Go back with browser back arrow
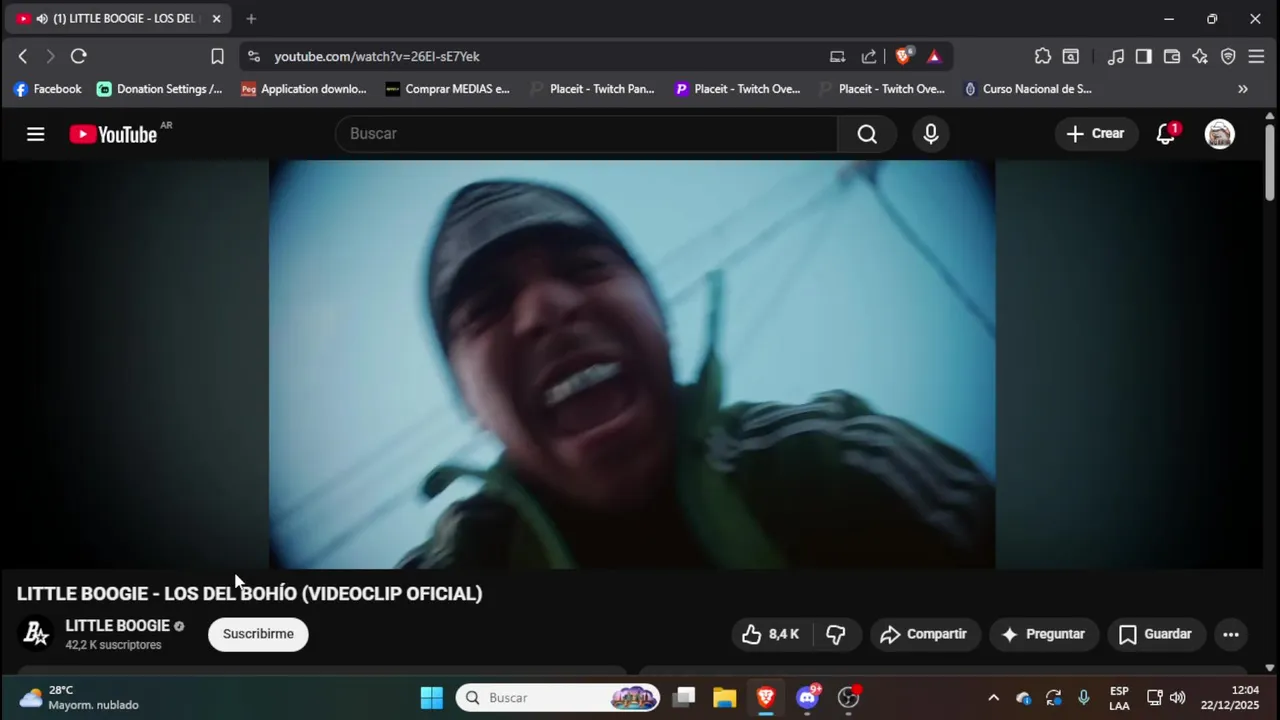 point(23,56)
